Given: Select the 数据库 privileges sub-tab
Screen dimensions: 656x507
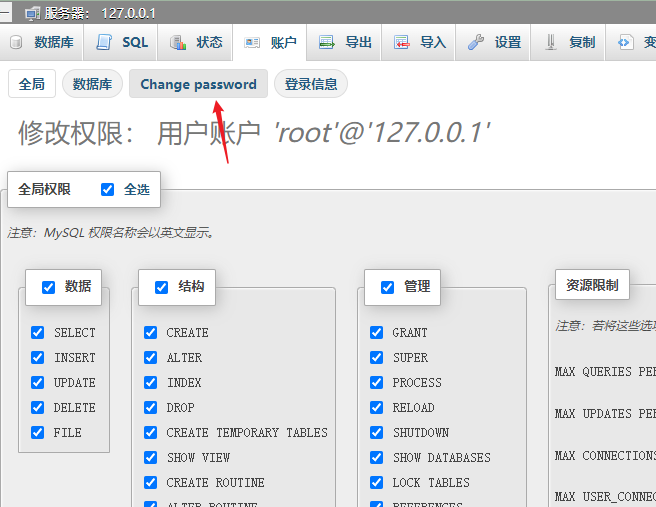Looking at the screenshot, I should pyautogui.click(x=92, y=84).
